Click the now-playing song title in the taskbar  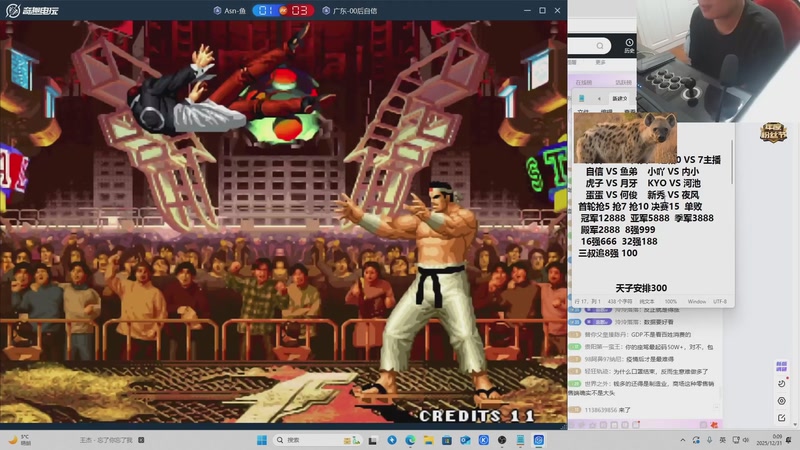pyautogui.click(x=106, y=440)
